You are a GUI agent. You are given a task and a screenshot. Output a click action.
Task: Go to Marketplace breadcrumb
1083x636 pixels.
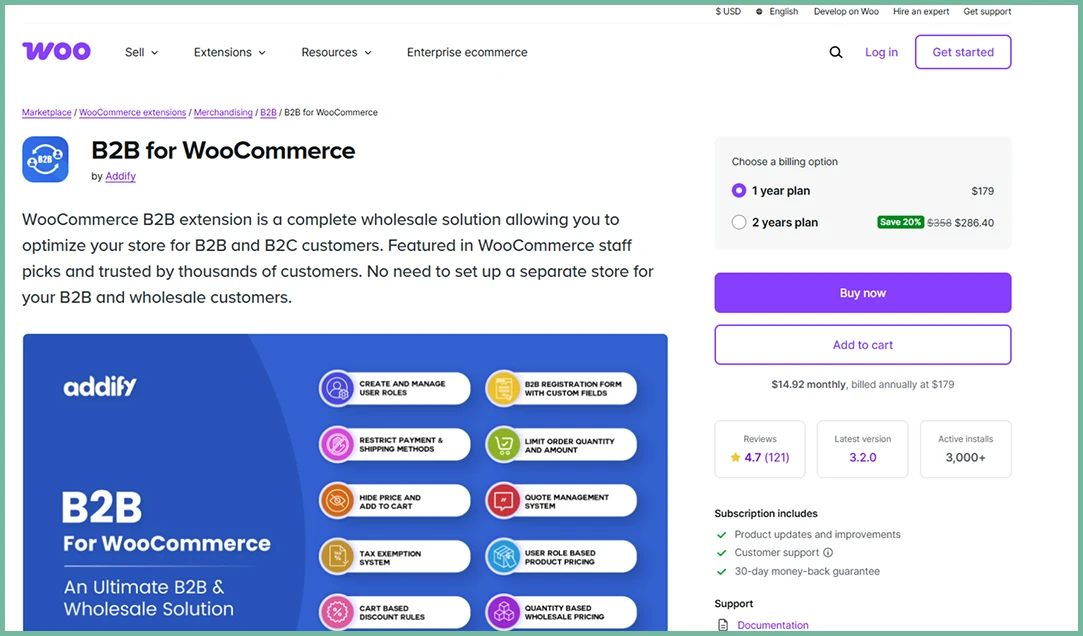[46, 113]
